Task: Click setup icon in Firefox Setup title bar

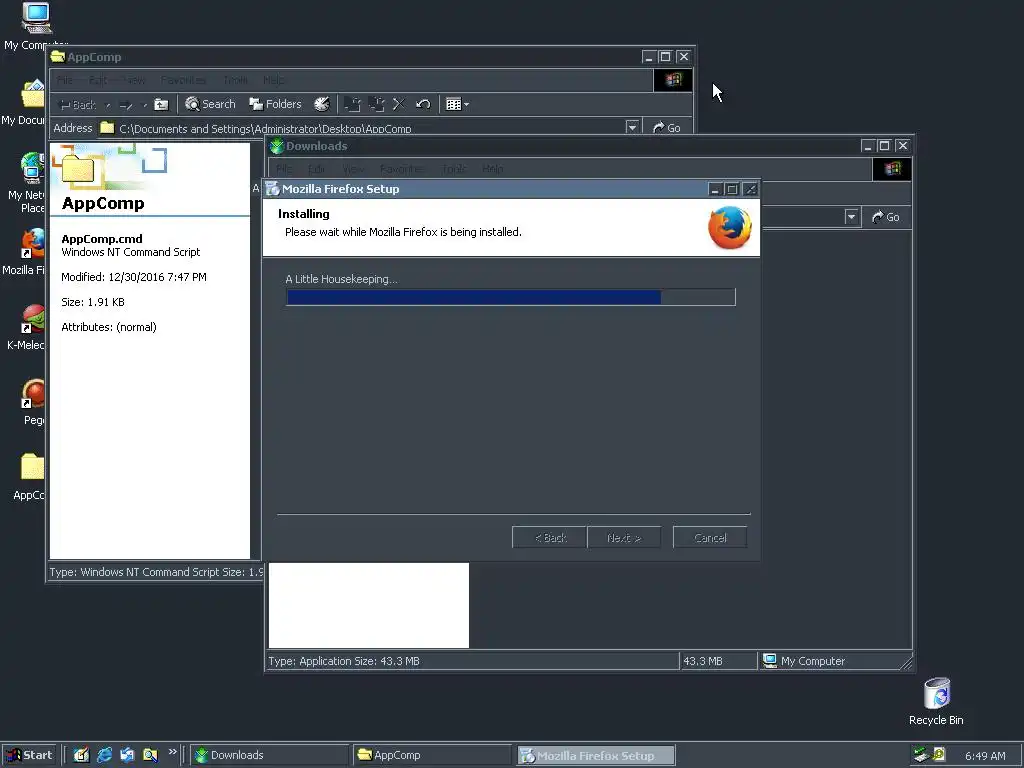Action: [x=272, y=189]
